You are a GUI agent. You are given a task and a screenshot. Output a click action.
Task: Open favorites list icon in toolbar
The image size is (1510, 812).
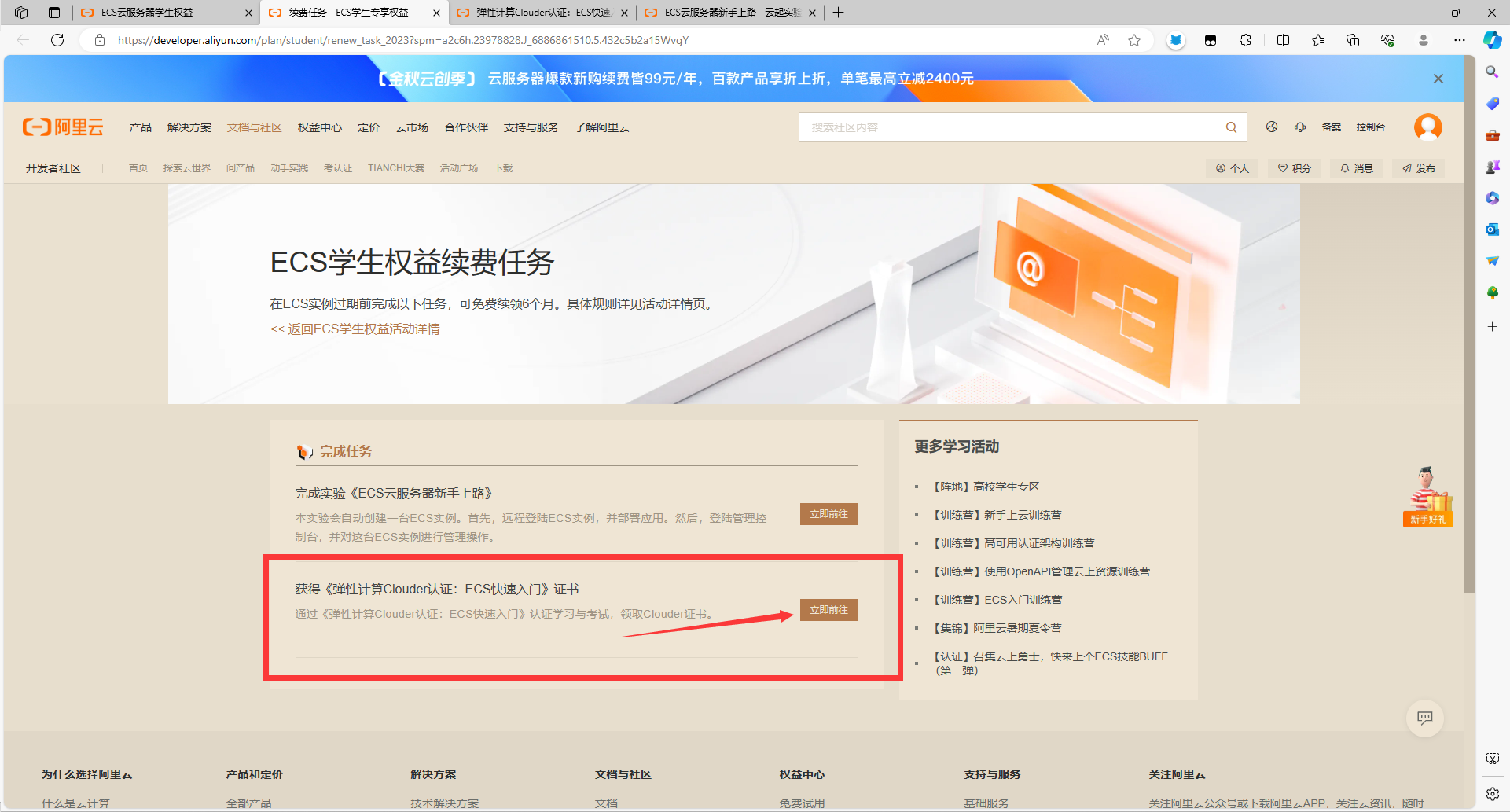click(x=1318, y=40)
